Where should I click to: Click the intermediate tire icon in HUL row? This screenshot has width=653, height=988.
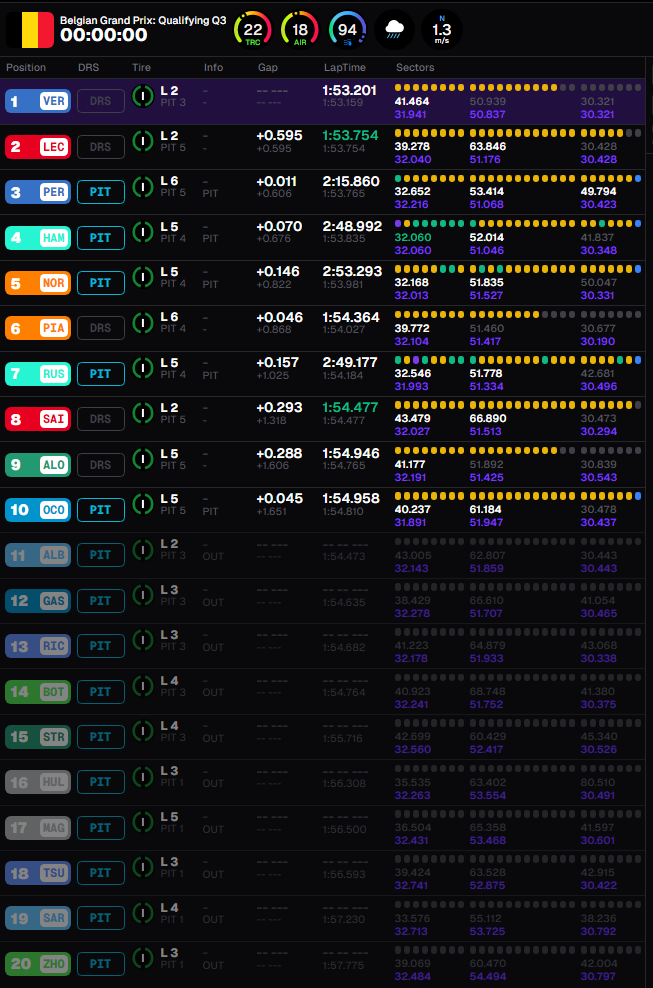[x=143, y=776]
